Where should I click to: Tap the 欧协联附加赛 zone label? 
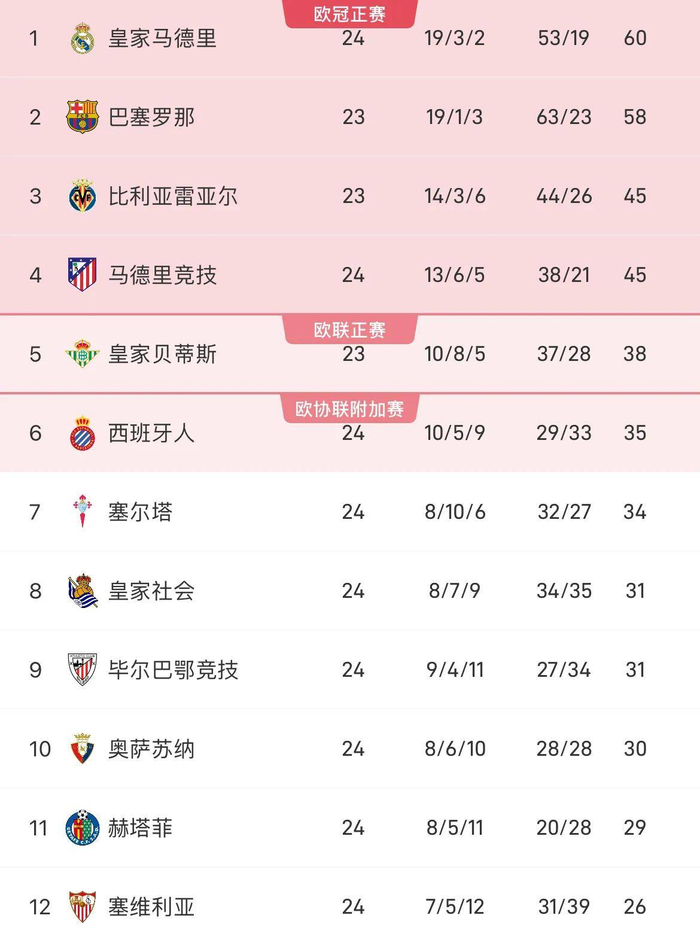(350, 409)
